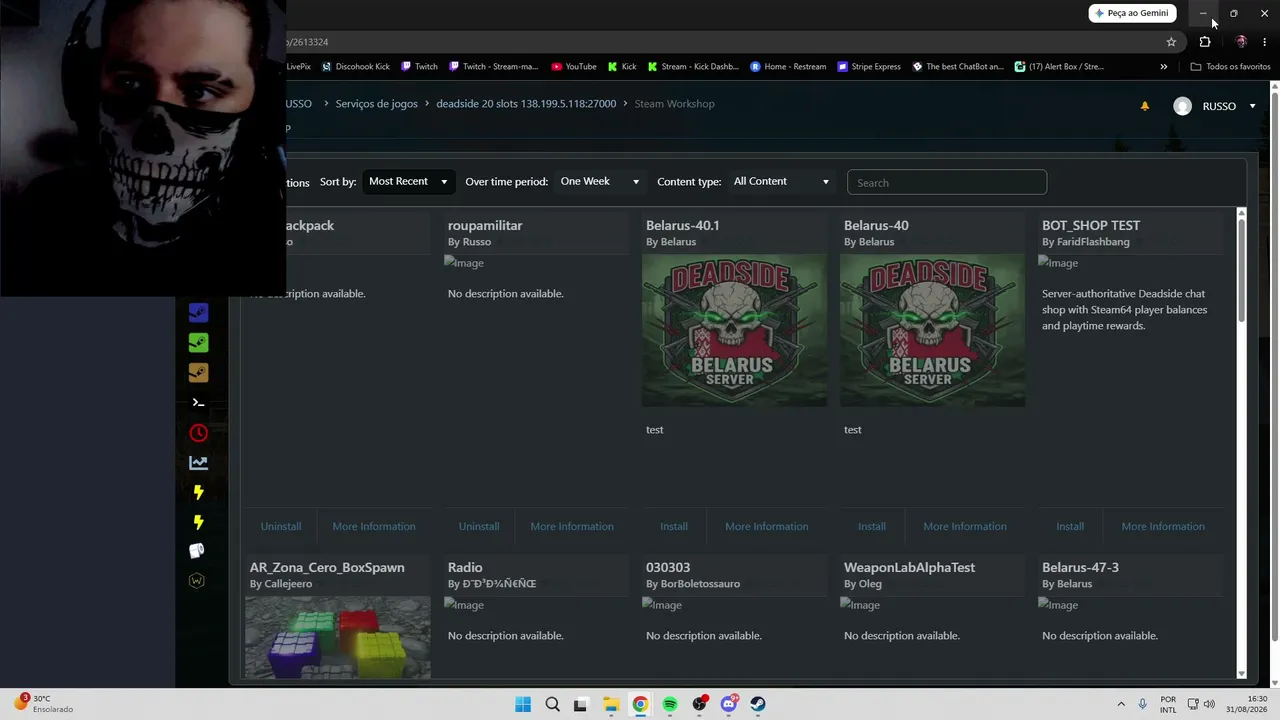Open the Stream - Kick Dashboard bookmark

693,67
